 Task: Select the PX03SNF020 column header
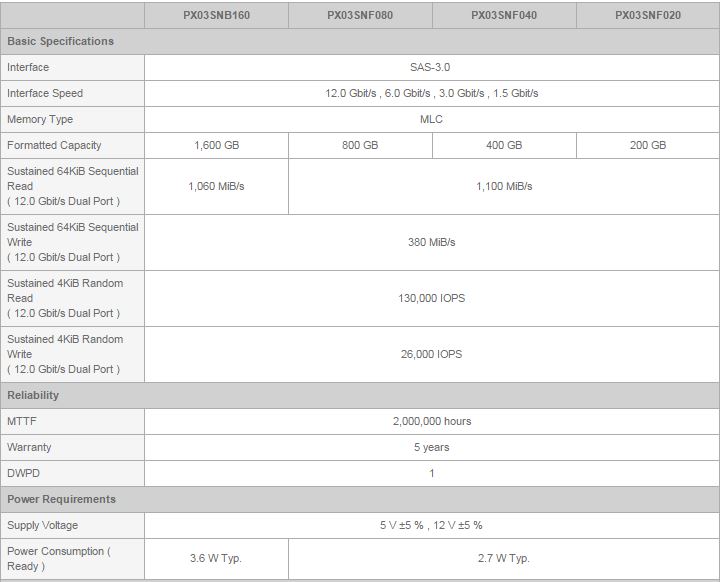click(648, 15)
